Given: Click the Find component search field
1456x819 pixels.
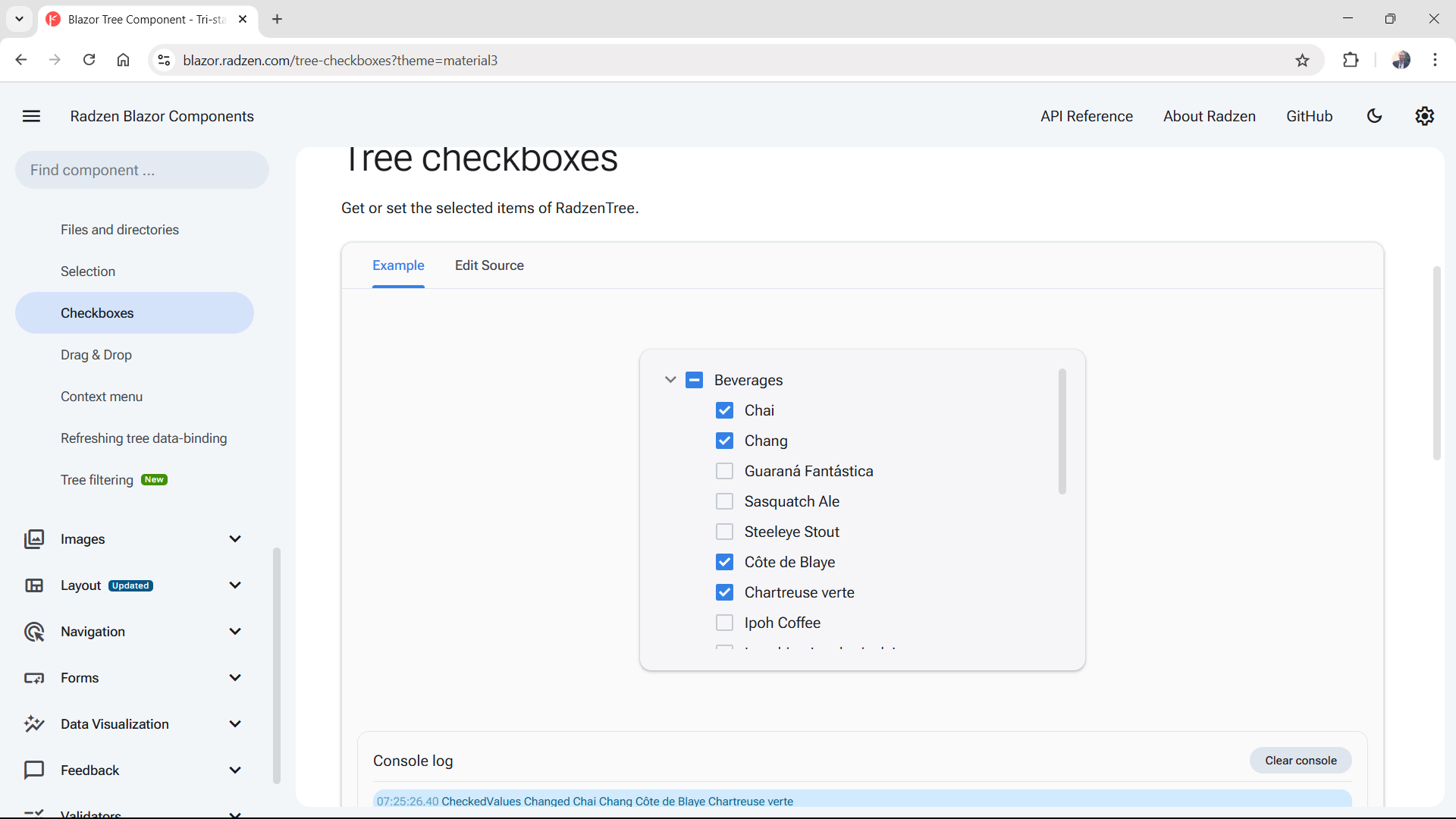Looking at the screenshot, I should click(141, 170).
